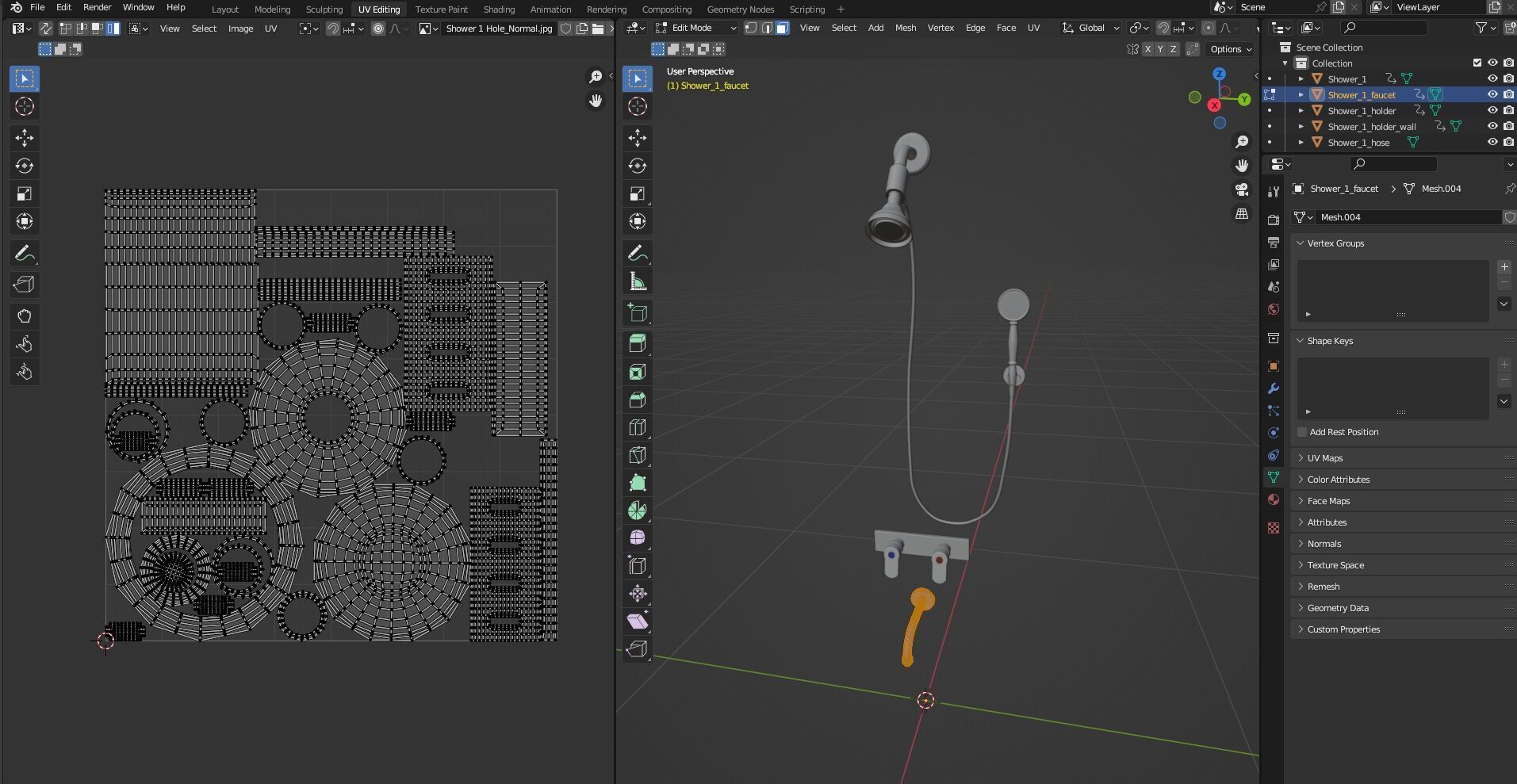Select the Rip Region tool

[638, 649]
